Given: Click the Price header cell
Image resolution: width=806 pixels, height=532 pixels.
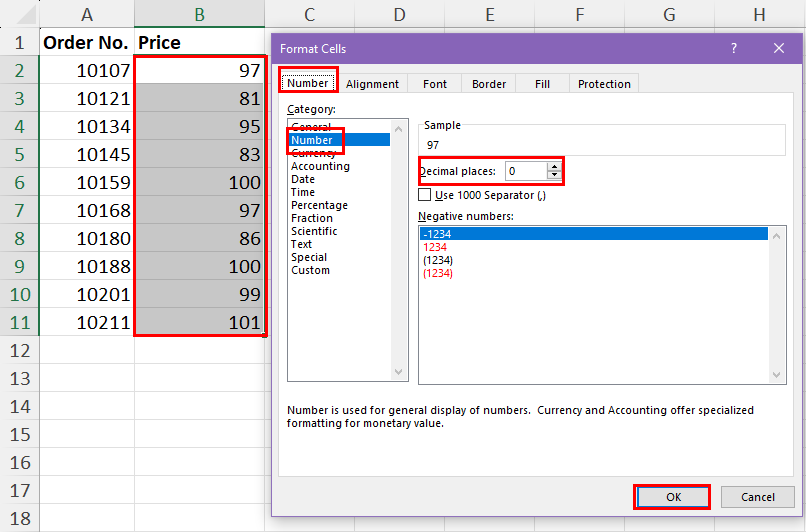Looking at the screenshot, I should click(x=199, y=42).
